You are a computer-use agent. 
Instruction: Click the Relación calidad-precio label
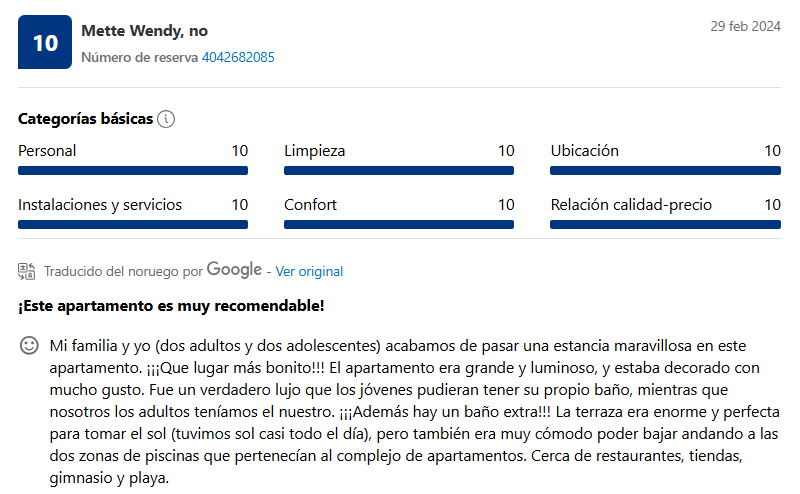[x=631, y=205]
